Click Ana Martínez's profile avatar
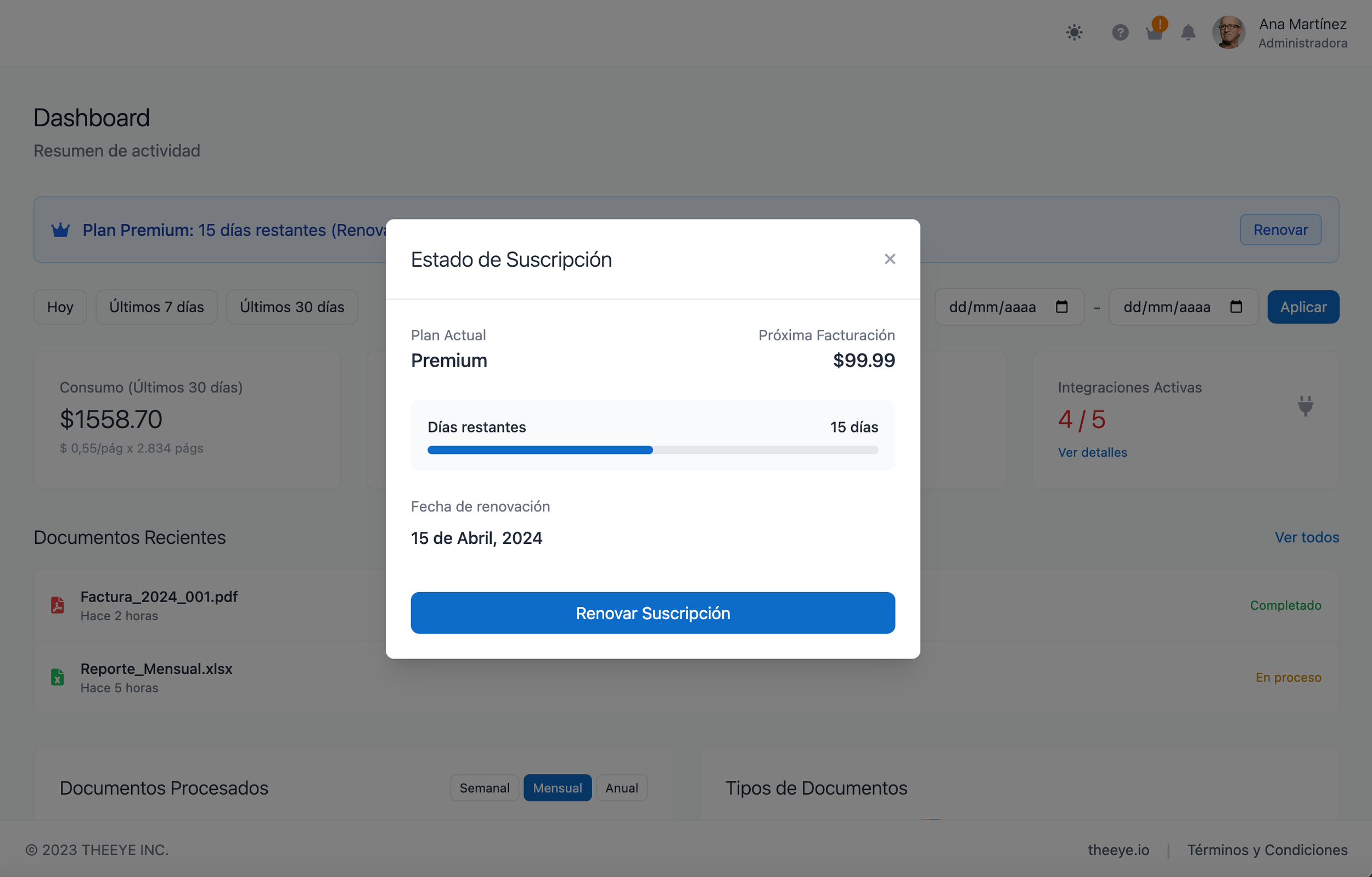Viewport: 1372px width, 877px height. click(x=1228, y=32)
